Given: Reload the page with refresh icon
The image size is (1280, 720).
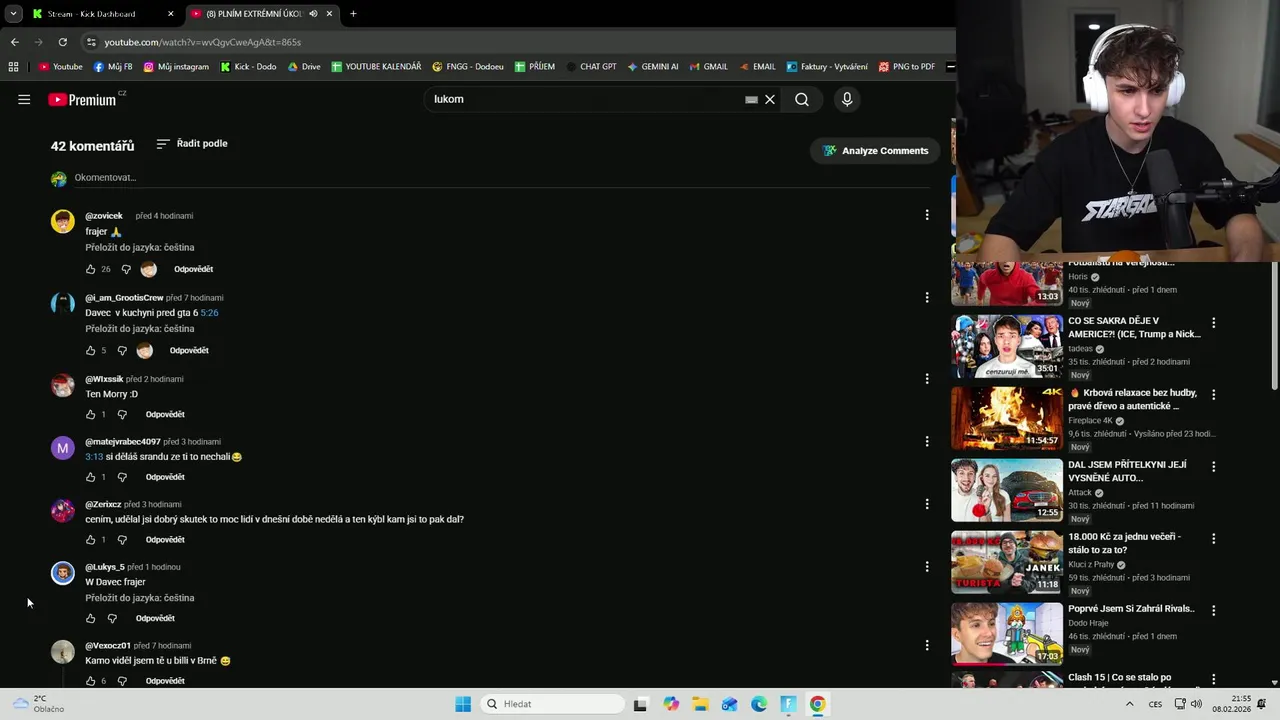Looking at the screenshot, I should click(63, 42).
